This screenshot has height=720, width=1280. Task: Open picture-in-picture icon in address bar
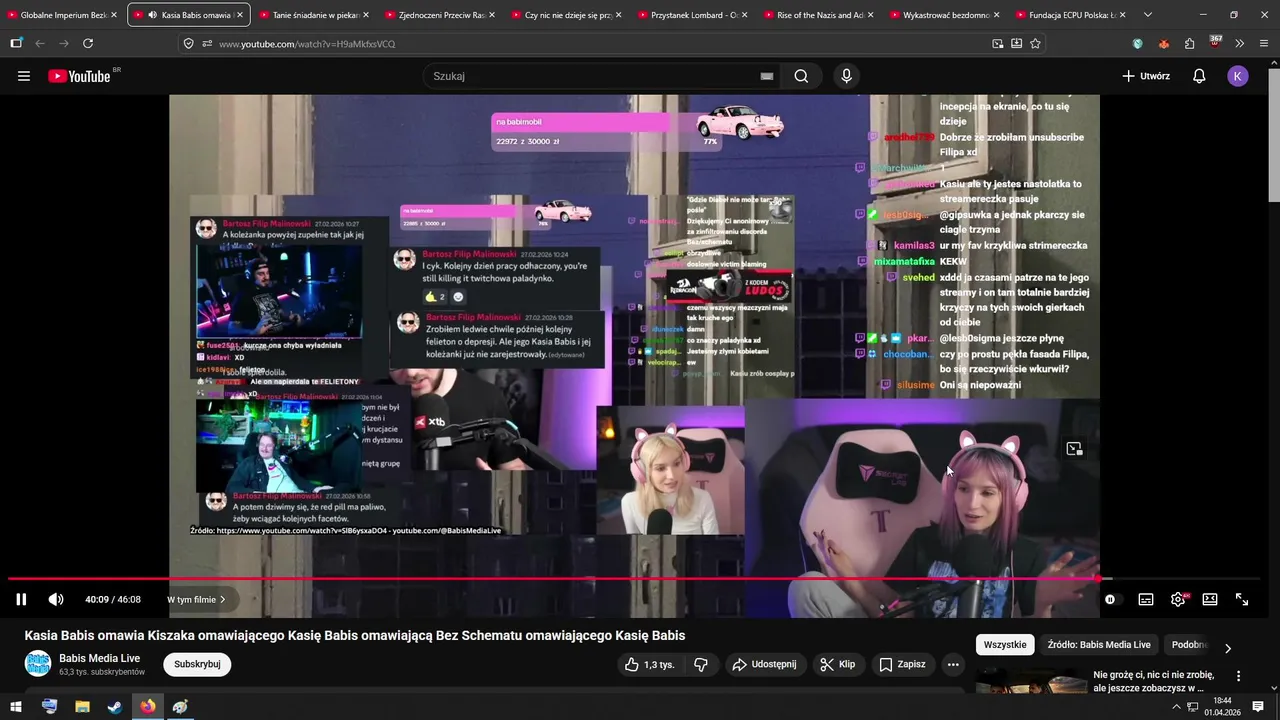point(998,44)
